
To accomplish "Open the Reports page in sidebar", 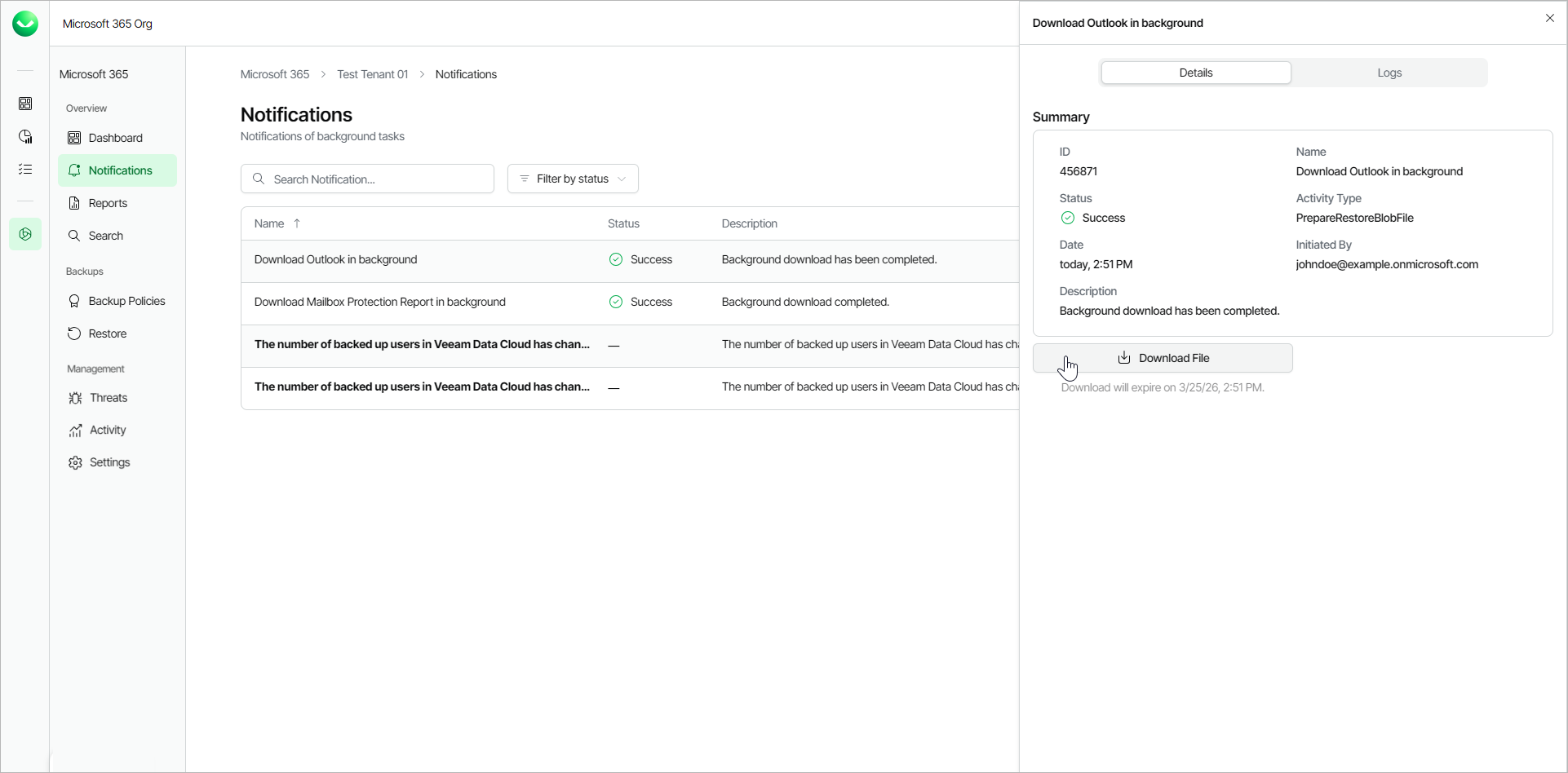I will pyautogui.click(x=108, y=203).
